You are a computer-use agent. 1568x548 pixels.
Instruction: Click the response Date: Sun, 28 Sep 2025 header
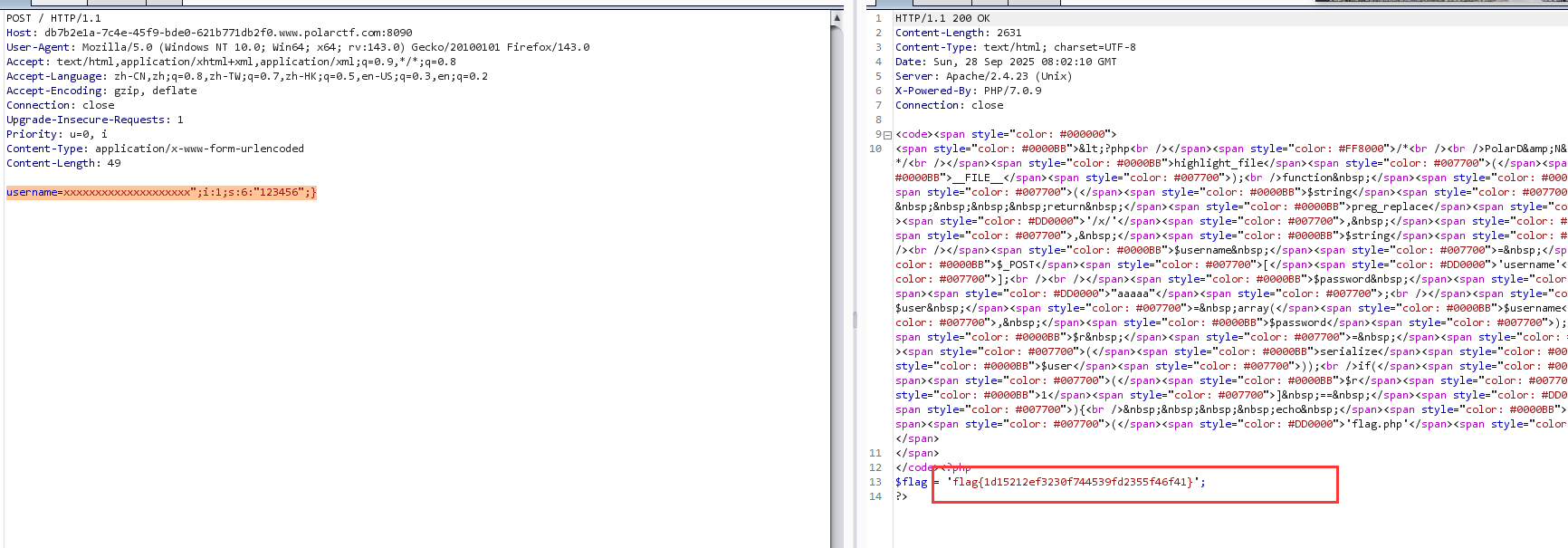(x=1006, y=62)
